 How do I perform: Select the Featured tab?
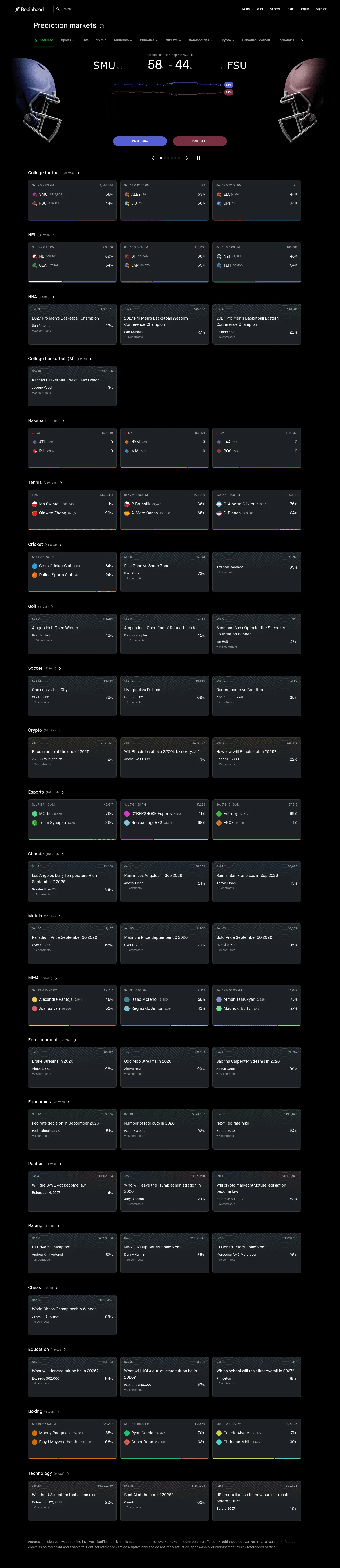pos(44,40)
